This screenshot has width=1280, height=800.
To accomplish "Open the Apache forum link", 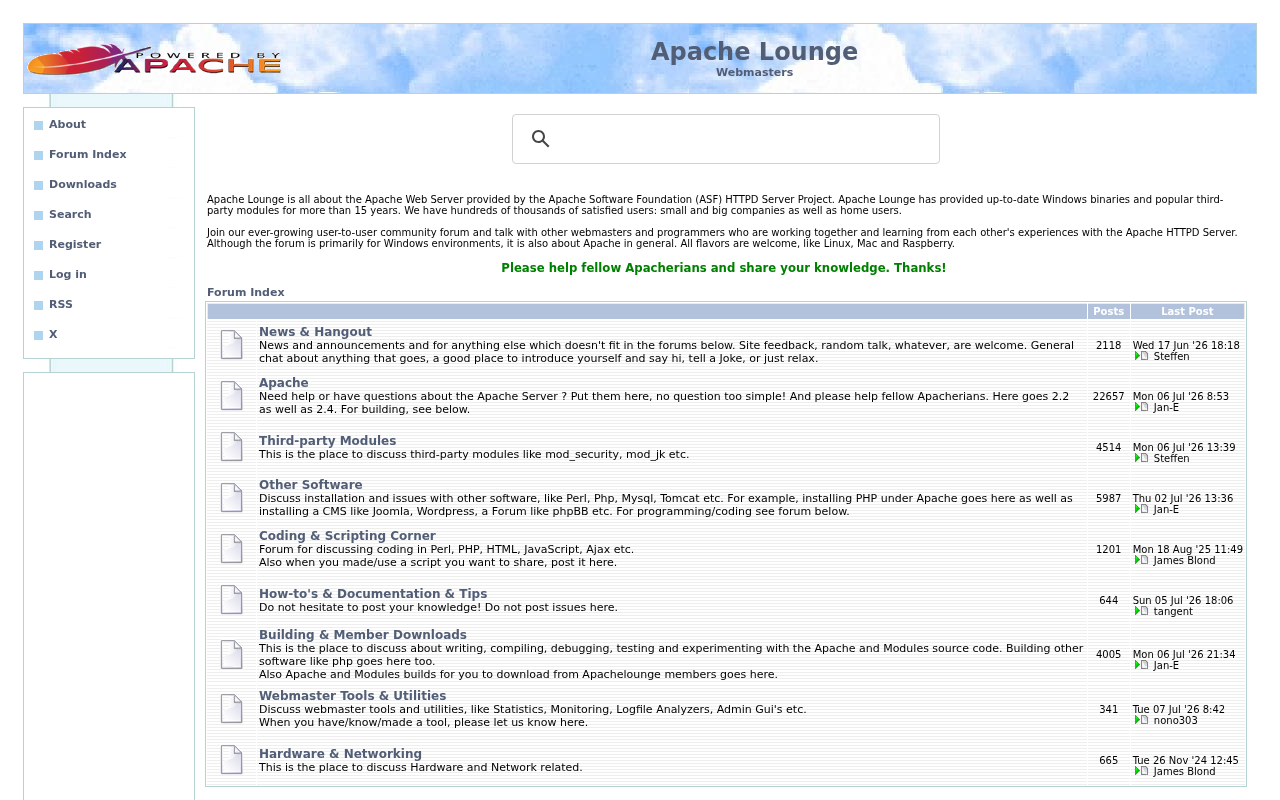I will (284, 383).
